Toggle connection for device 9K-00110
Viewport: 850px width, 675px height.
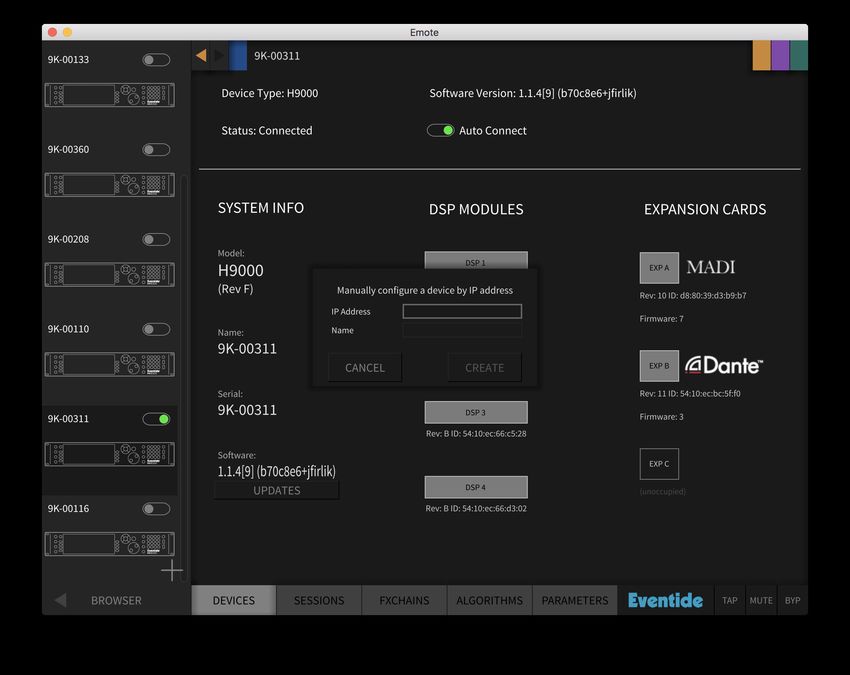[x=156, y=329]
